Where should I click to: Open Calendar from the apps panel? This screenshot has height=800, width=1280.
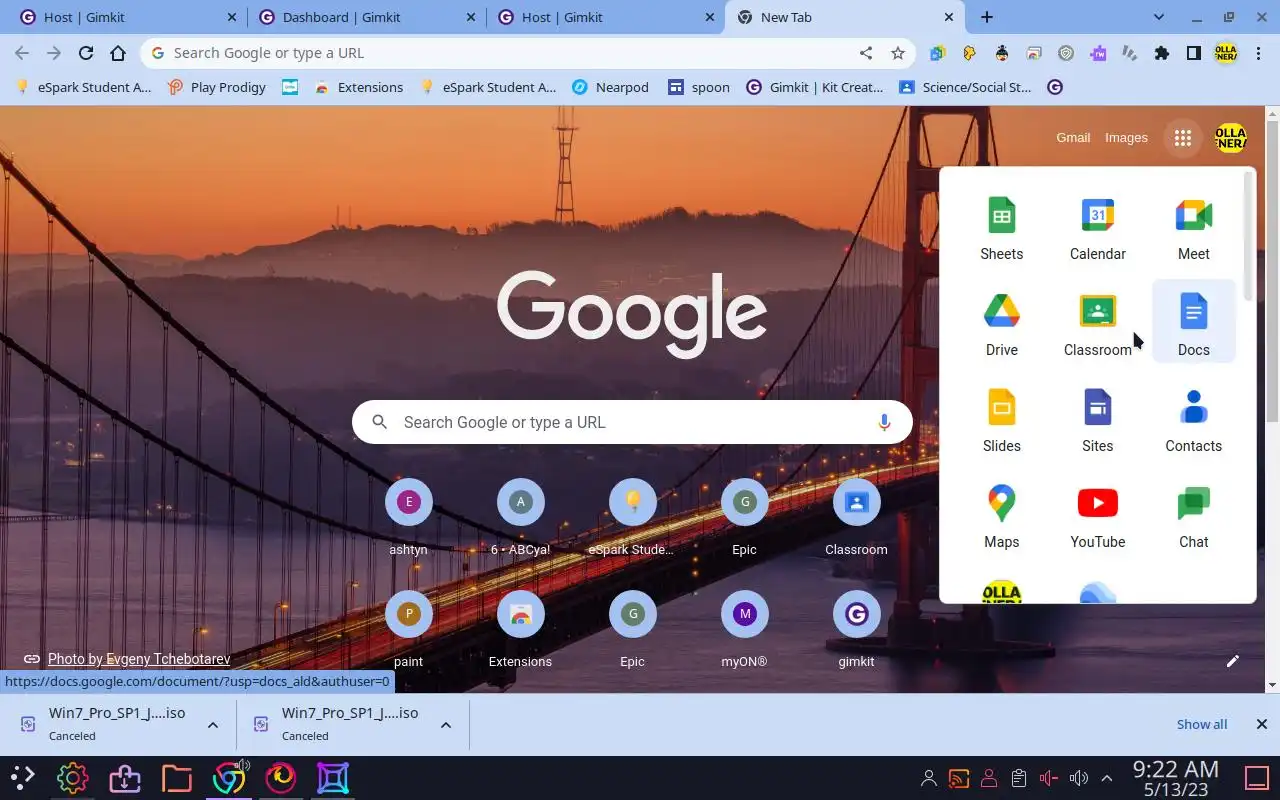tap(1097, 230)
